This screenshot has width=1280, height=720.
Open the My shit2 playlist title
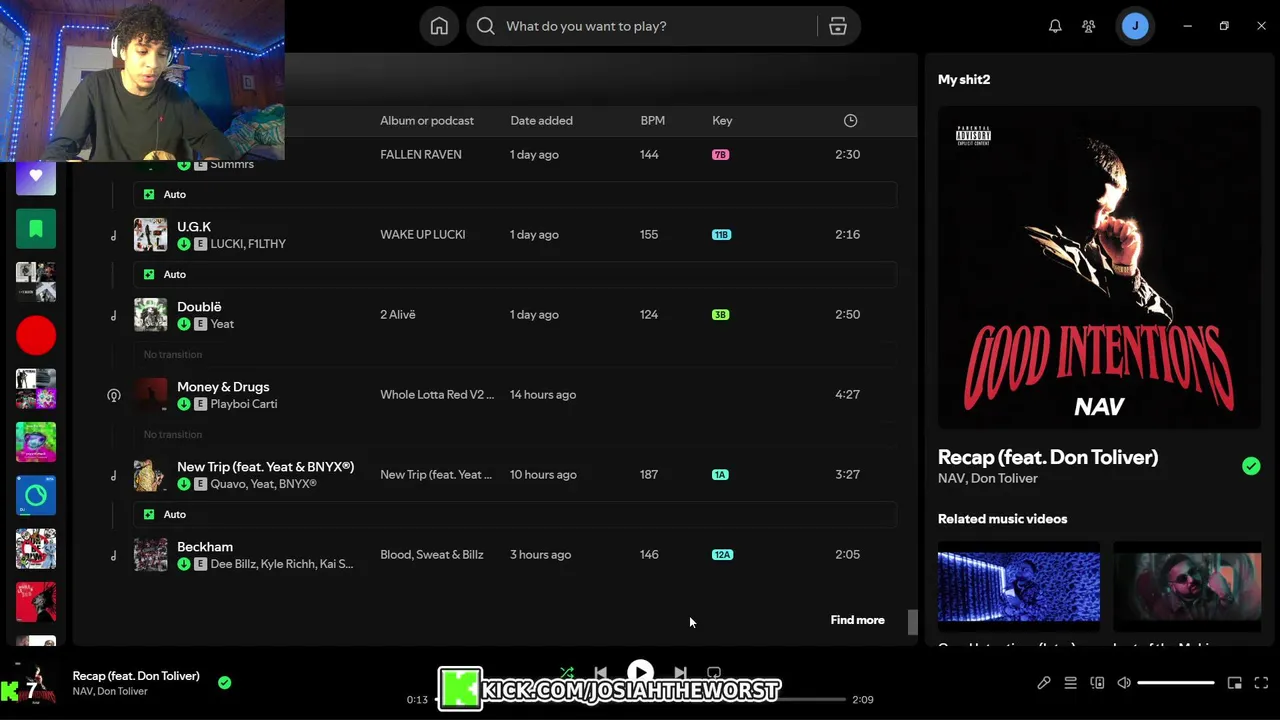pos(964,79)
